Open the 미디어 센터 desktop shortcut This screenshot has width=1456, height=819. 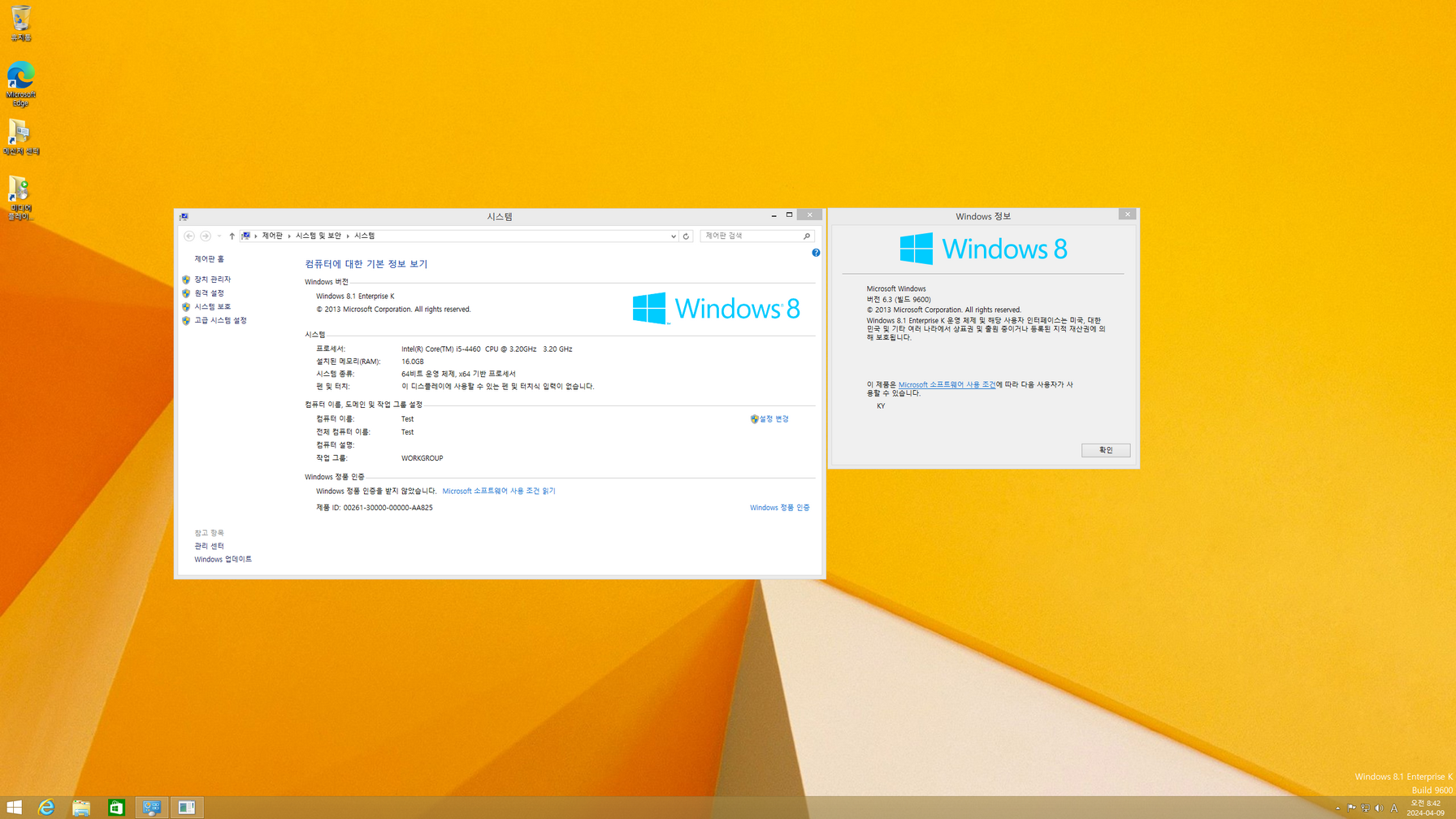pos(20,138)
